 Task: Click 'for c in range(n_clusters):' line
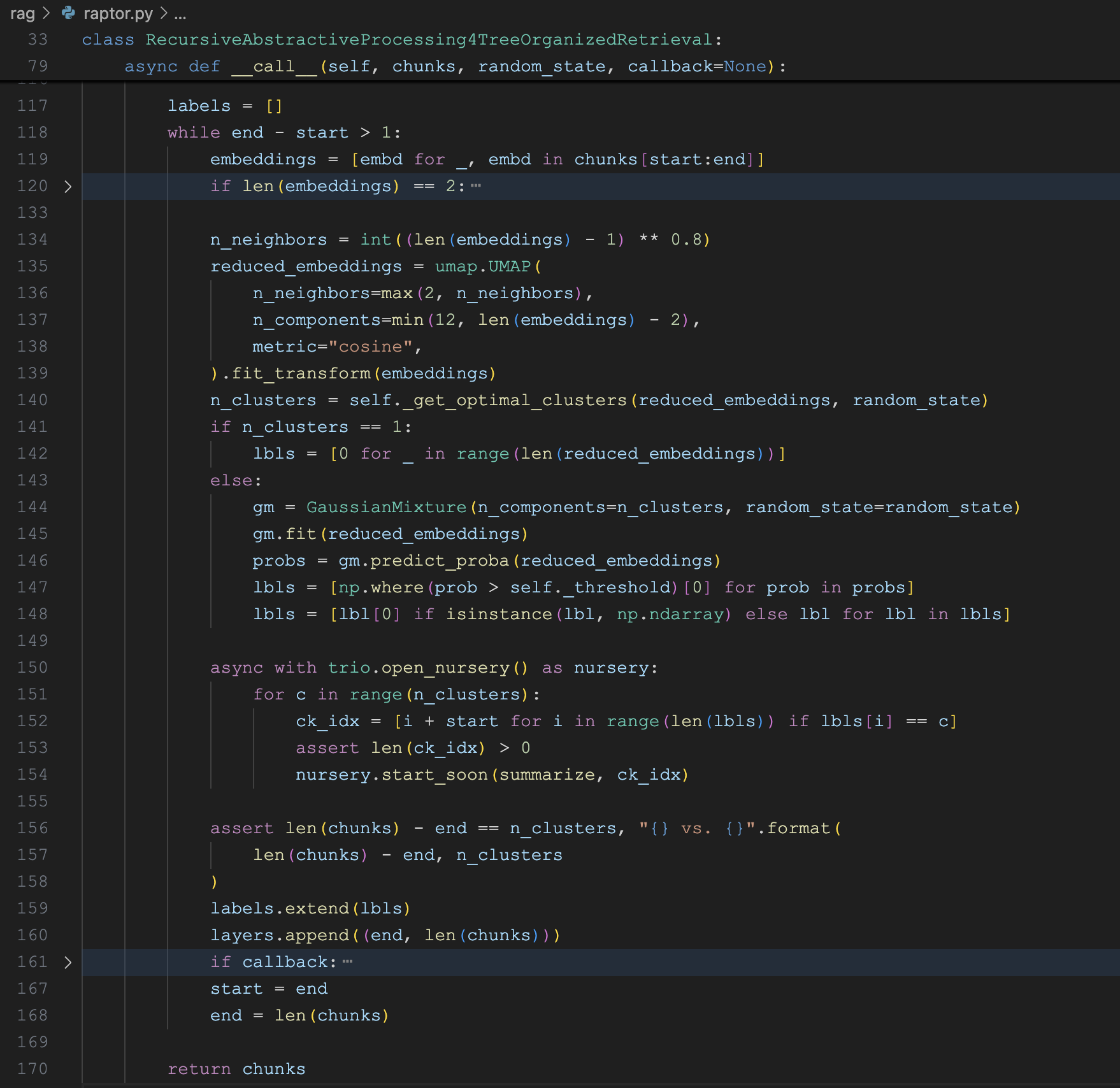(x=397, y=694)
